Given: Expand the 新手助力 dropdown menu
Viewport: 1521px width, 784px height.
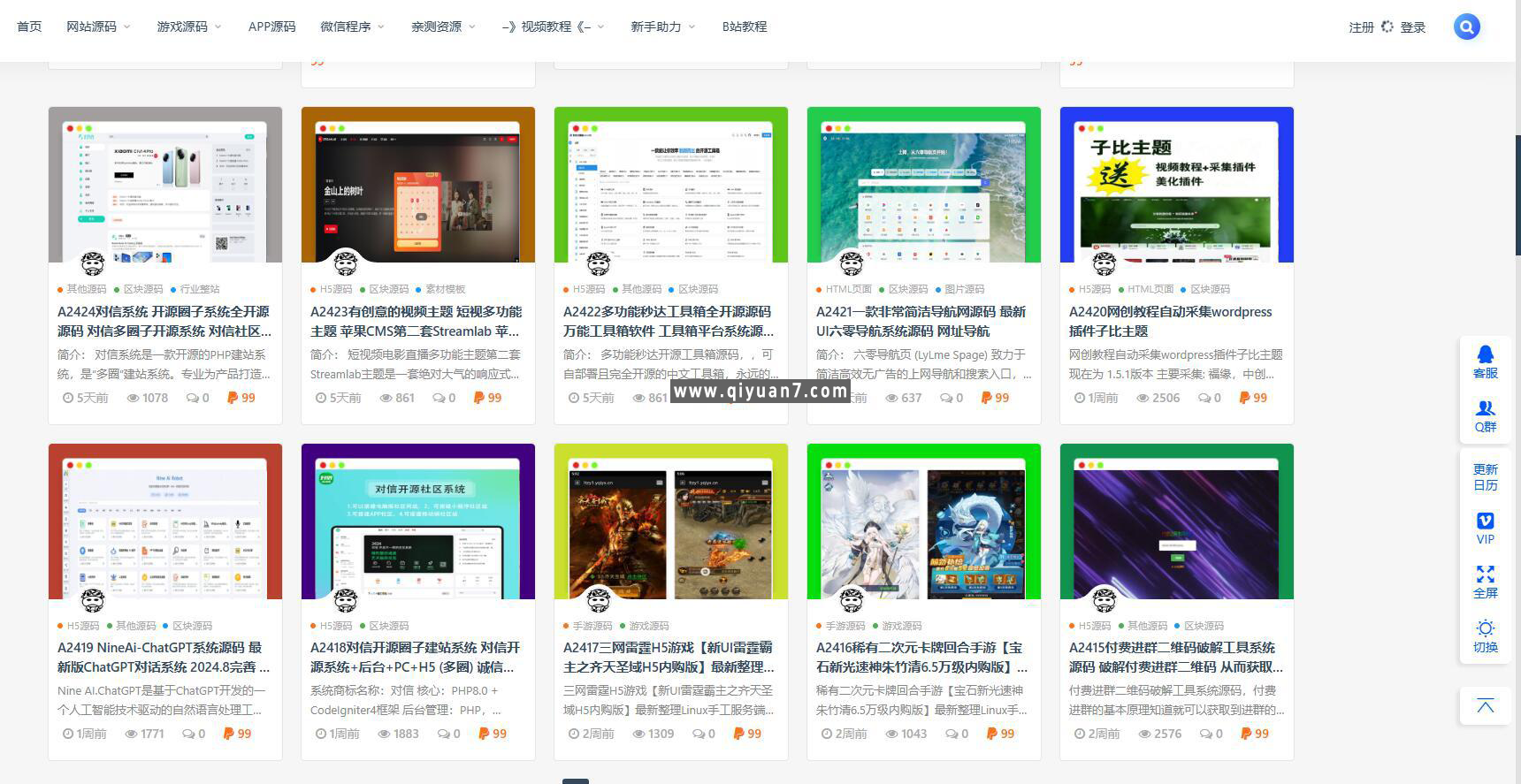Looking at the screenshot, I should coord(662,27).
